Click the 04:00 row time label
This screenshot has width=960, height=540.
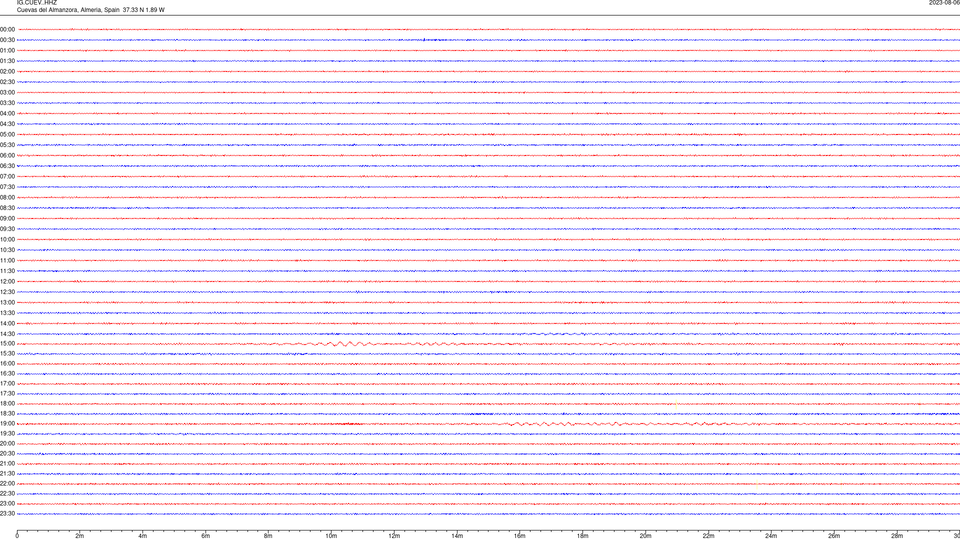(7, 113)
